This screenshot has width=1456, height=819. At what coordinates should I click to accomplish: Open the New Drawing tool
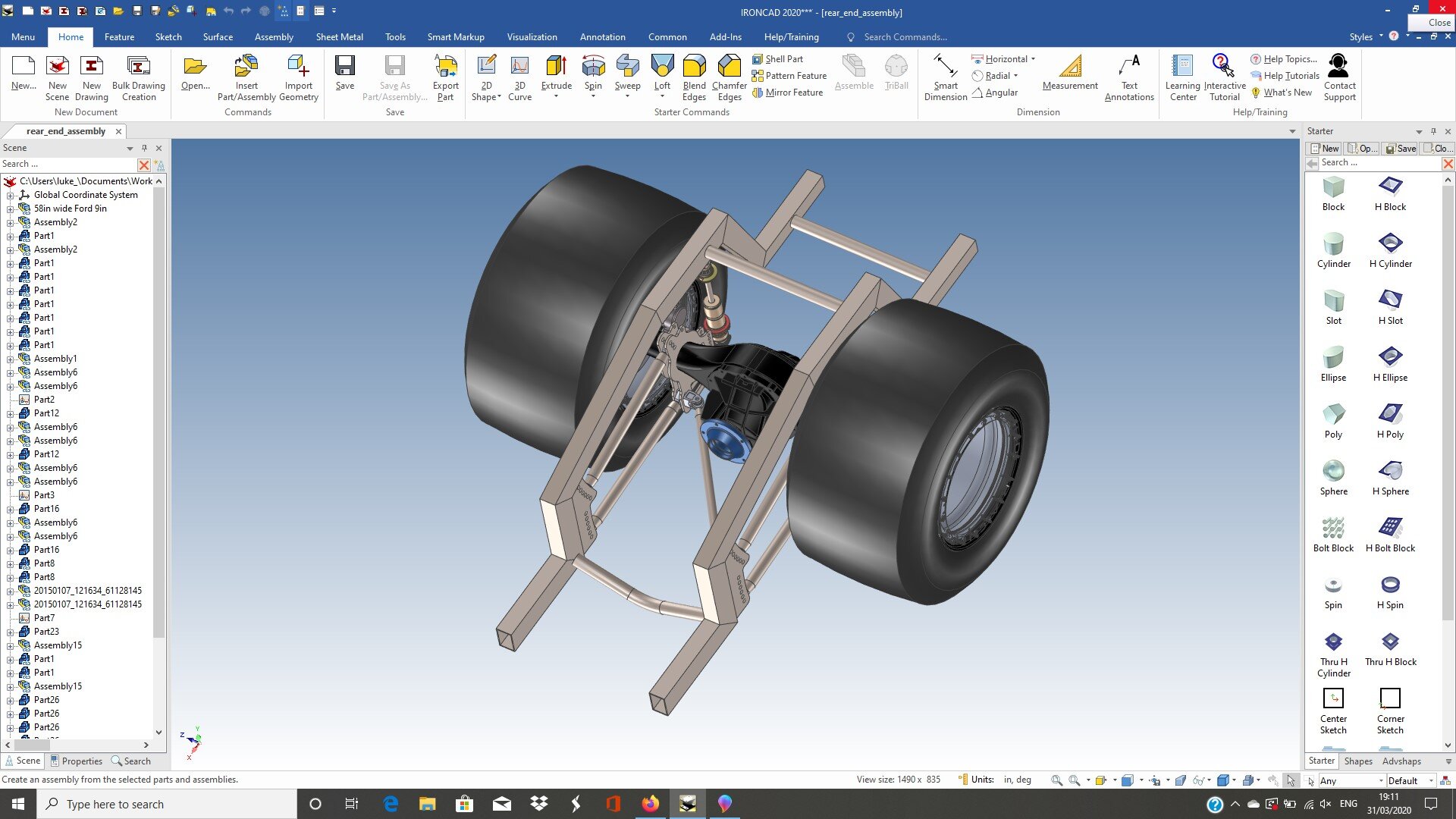click(x=91, y=77)
